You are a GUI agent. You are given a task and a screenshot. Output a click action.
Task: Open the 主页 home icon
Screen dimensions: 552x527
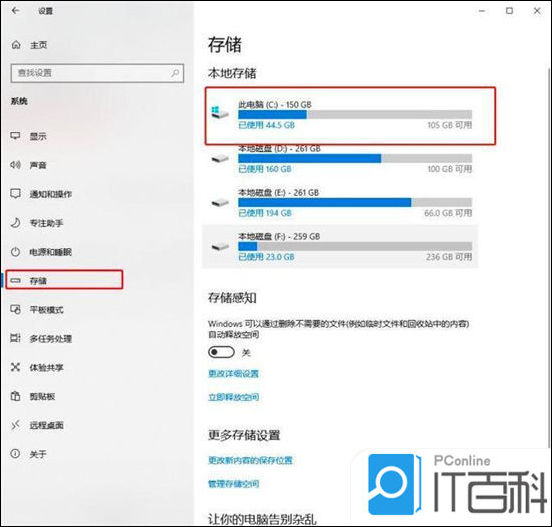click(x=16, y=45)
